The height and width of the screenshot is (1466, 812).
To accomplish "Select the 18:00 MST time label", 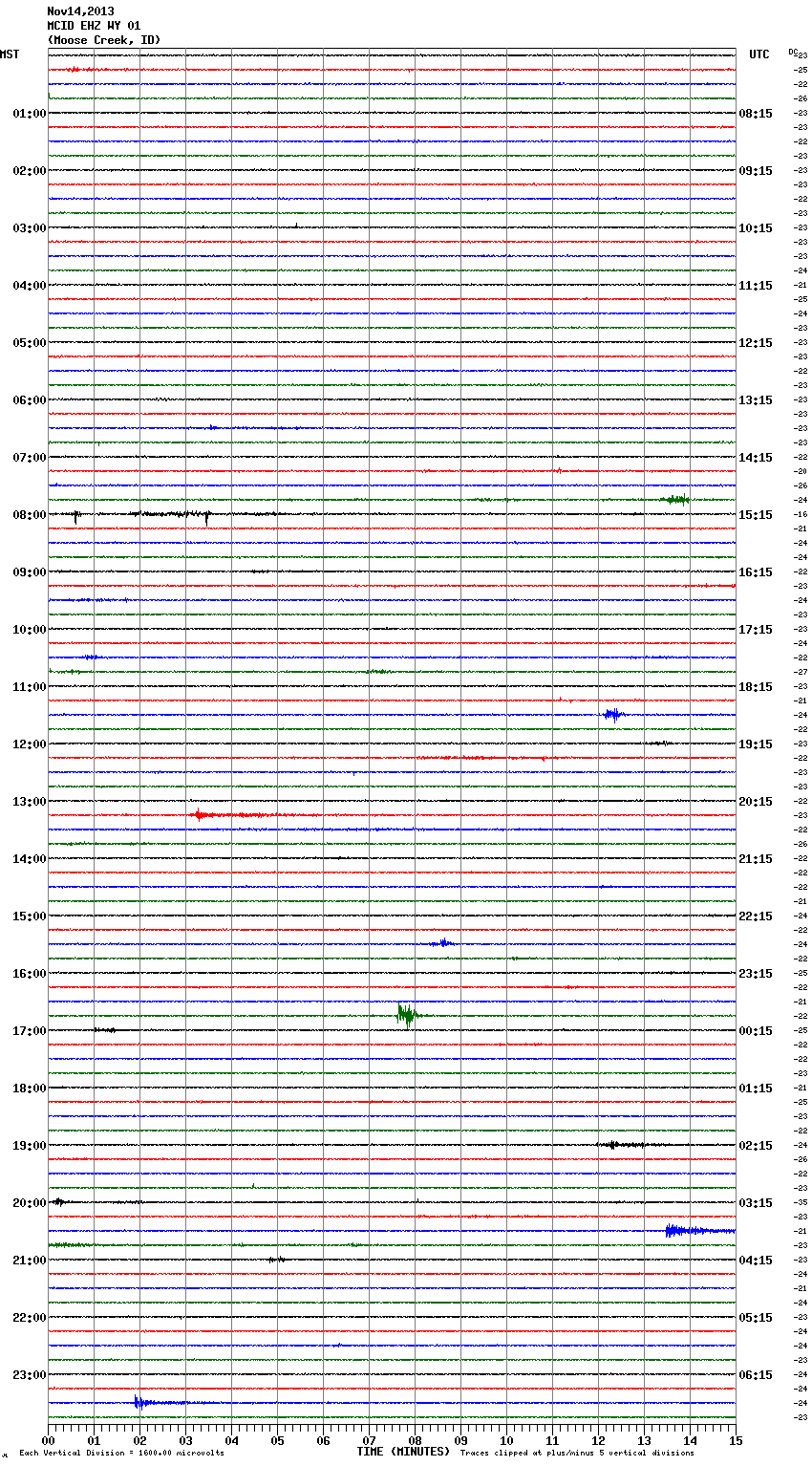I will click(29, 1089).
